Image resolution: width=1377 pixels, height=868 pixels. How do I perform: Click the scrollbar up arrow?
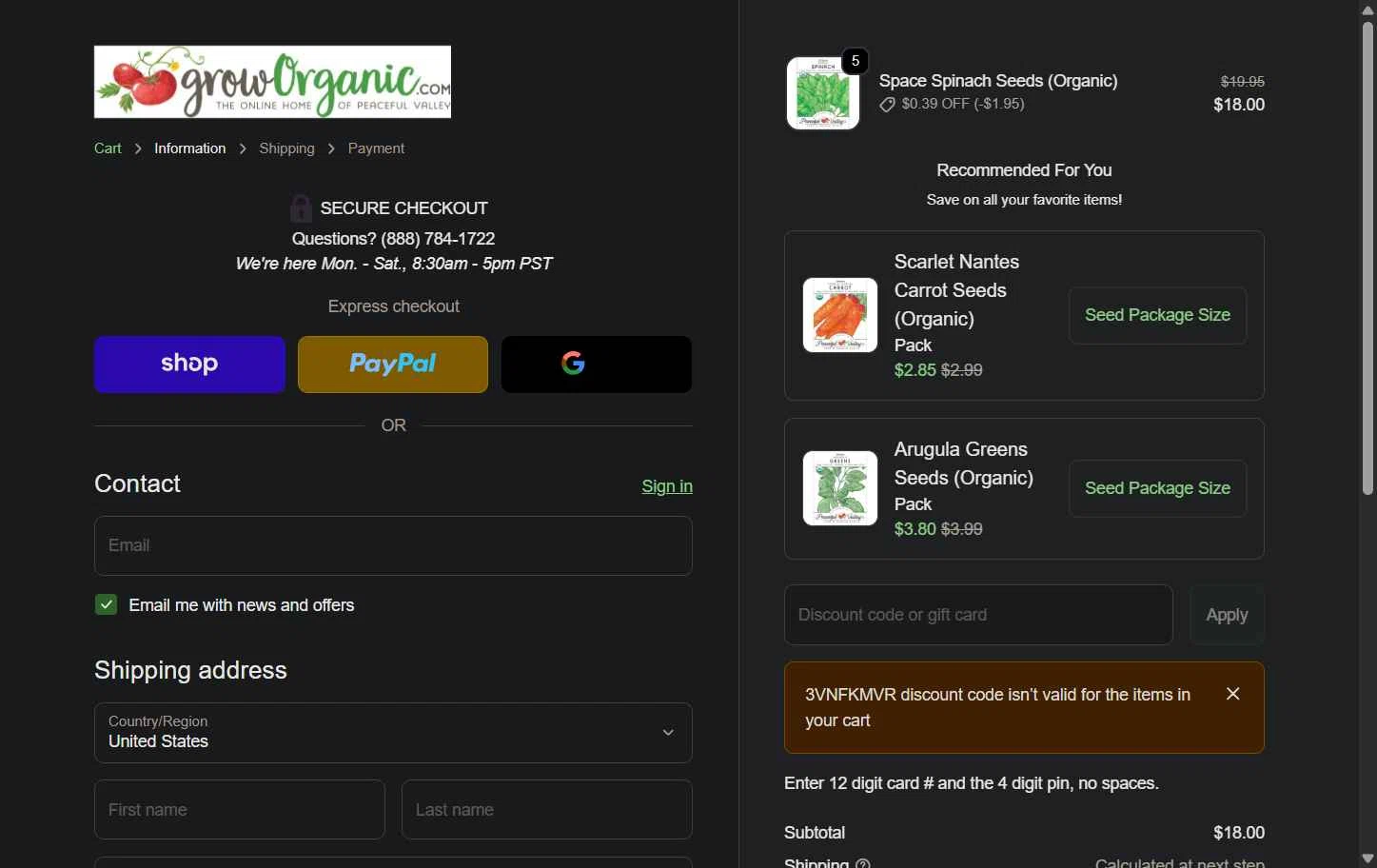coord(1367,9)
